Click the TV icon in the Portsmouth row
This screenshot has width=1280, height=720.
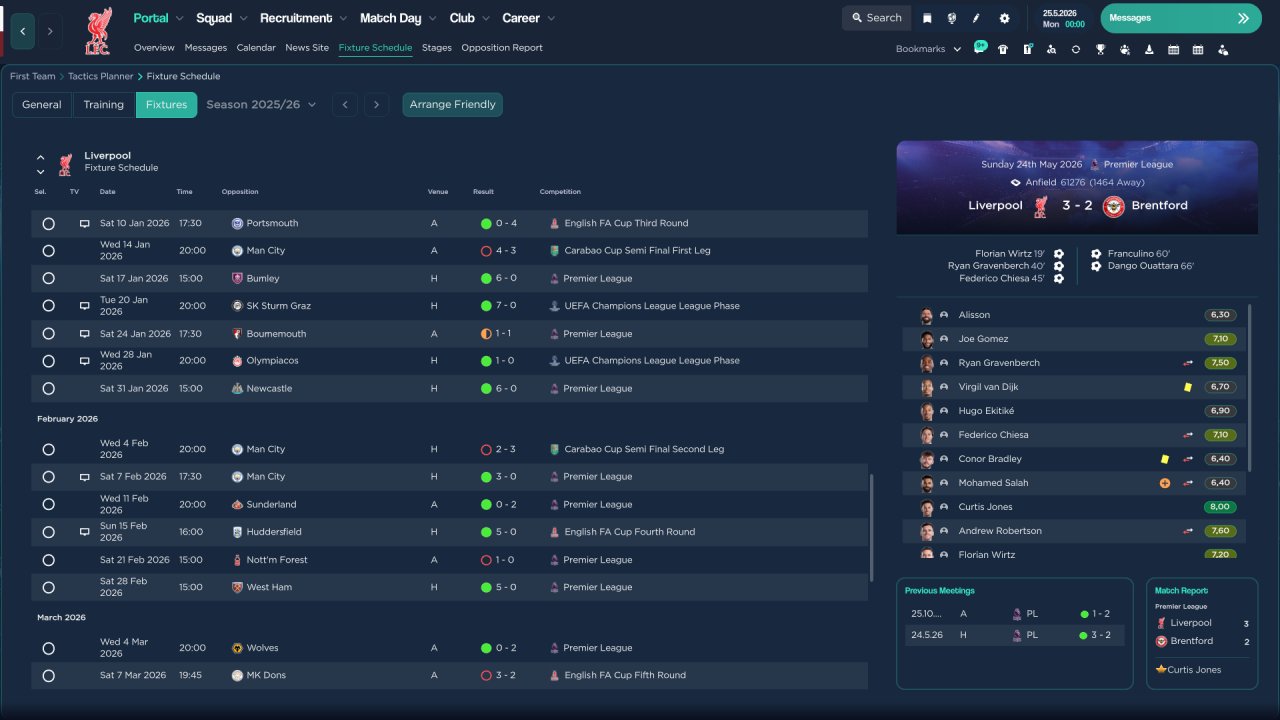85,223
